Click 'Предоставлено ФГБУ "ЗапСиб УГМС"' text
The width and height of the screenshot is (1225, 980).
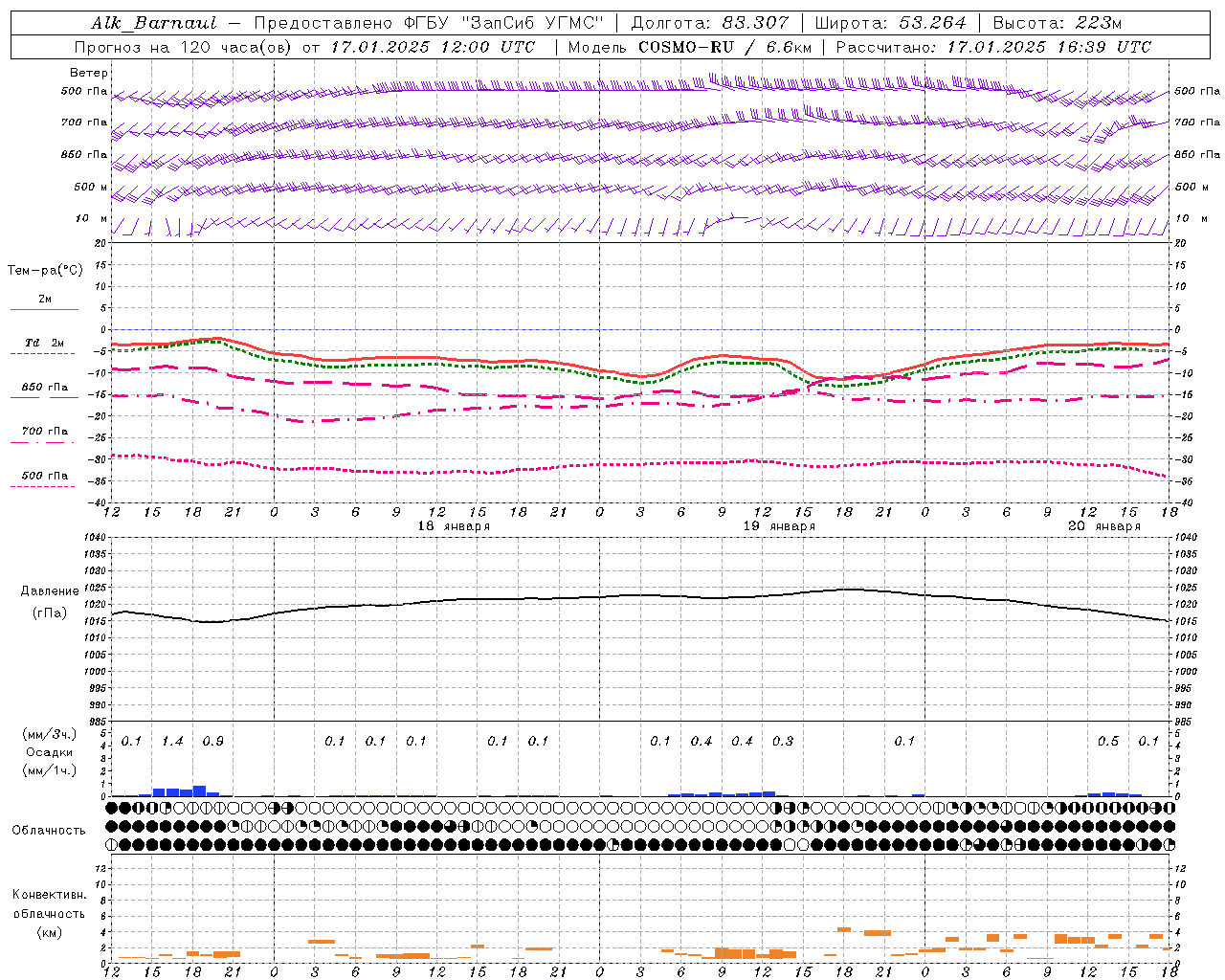pyautogui.click(x=429, y=23)
